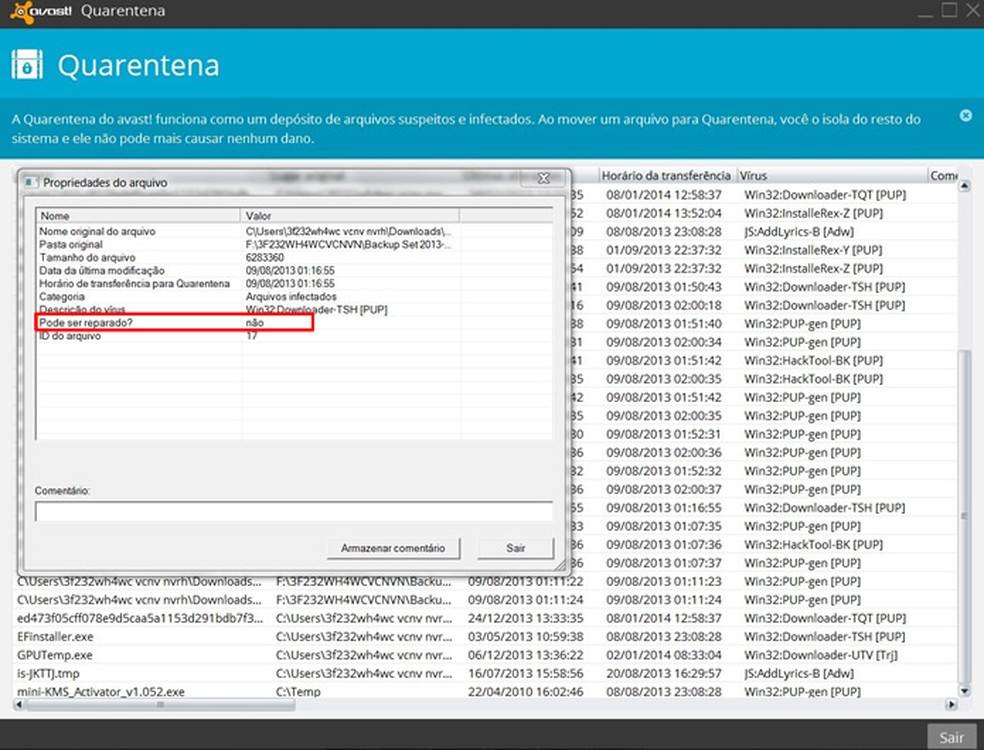Click the Quarentena padlock icon
This screenshot has height=750, width=984.
click(x=27, y=64)
